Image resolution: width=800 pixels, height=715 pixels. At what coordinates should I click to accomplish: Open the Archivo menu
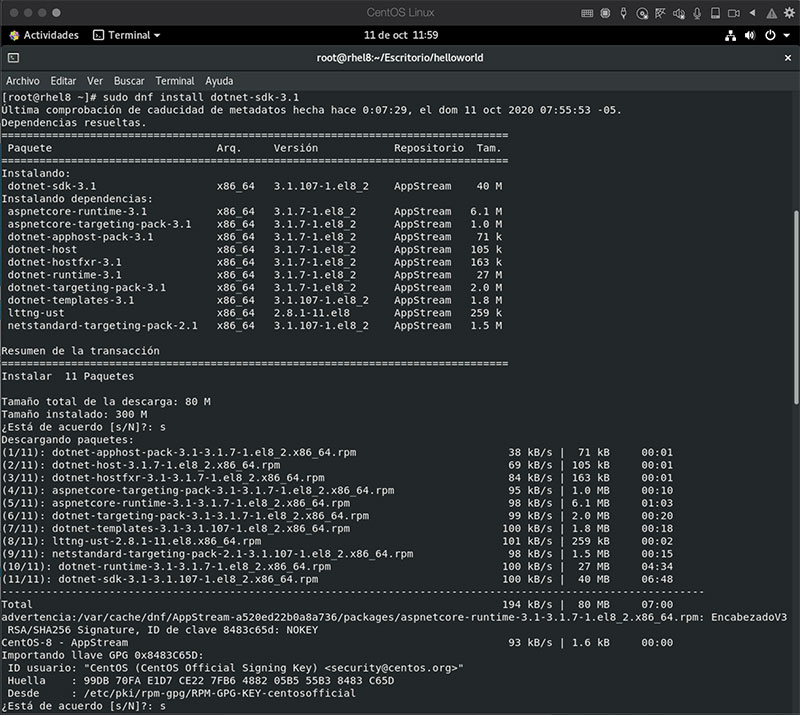tap(22, 81)
